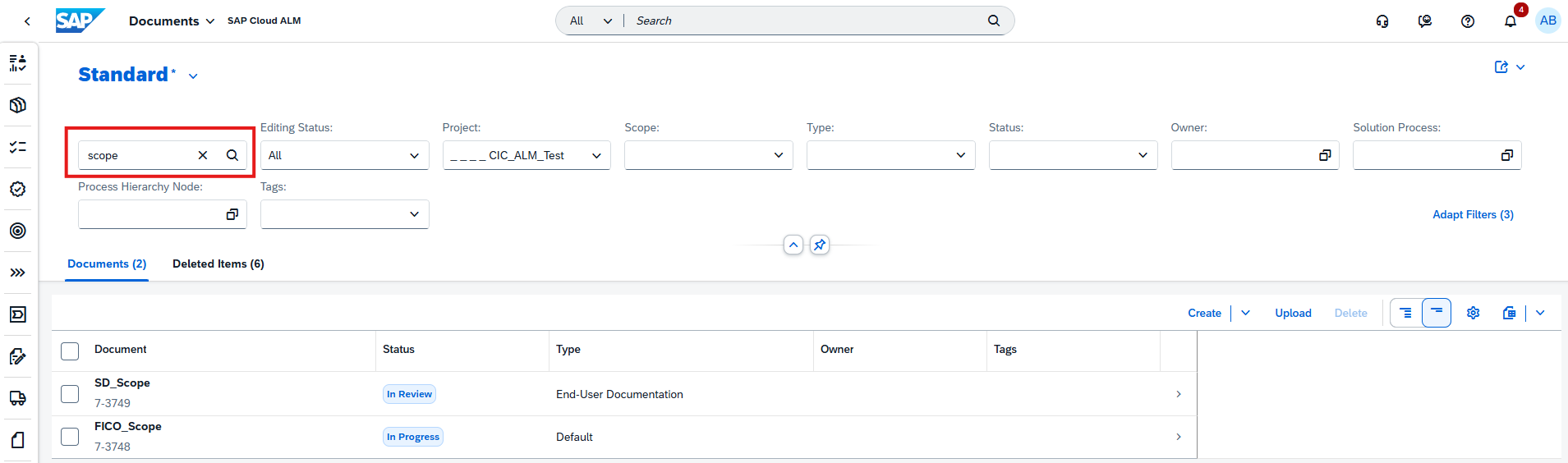This screenshot has height=463, width=1568.
Task: Click the pin filter bar icon
Action: pos(819,245)
